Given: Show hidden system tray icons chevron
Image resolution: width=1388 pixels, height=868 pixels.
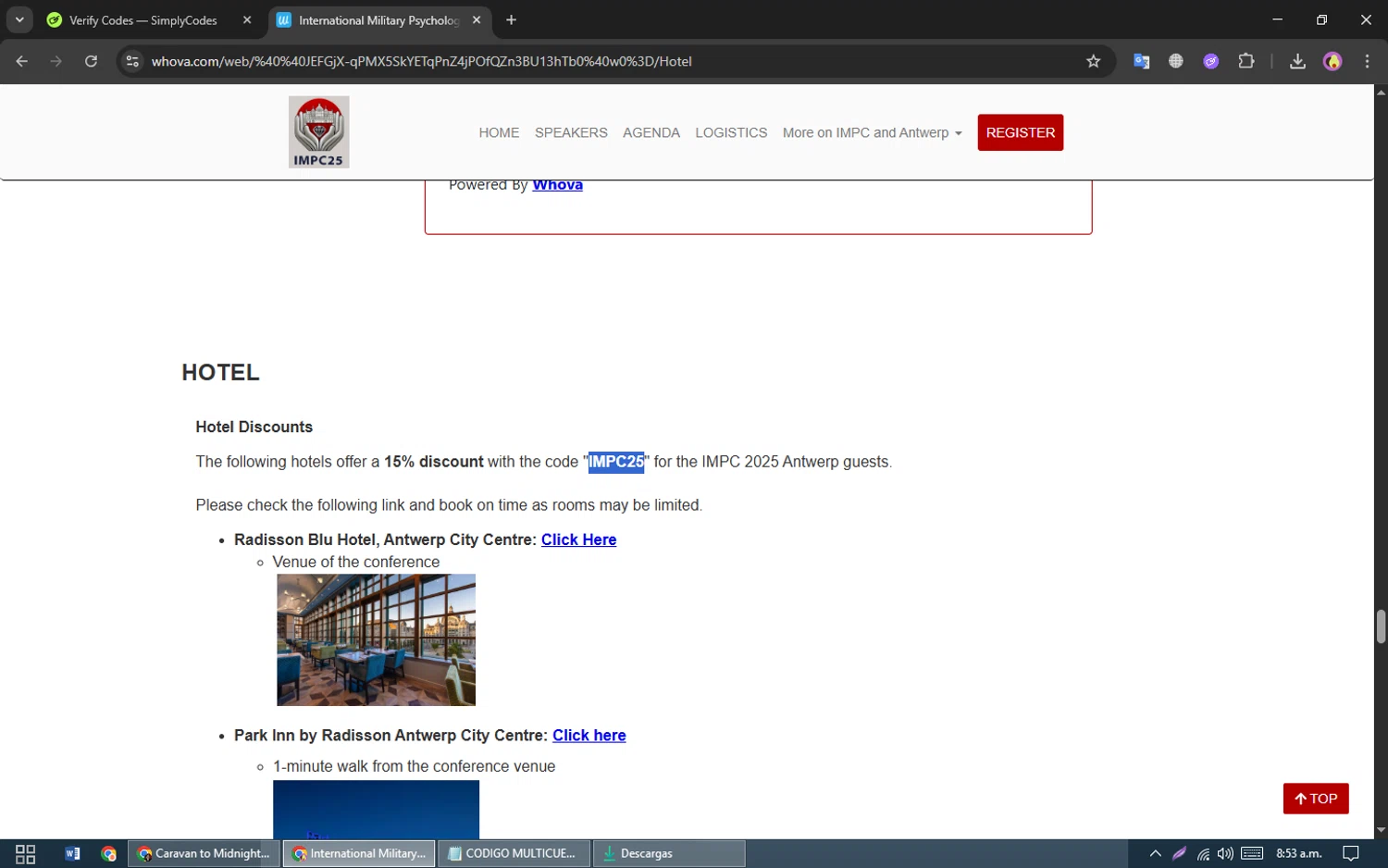Looking at the screenshot, I should coord(1155,854).
